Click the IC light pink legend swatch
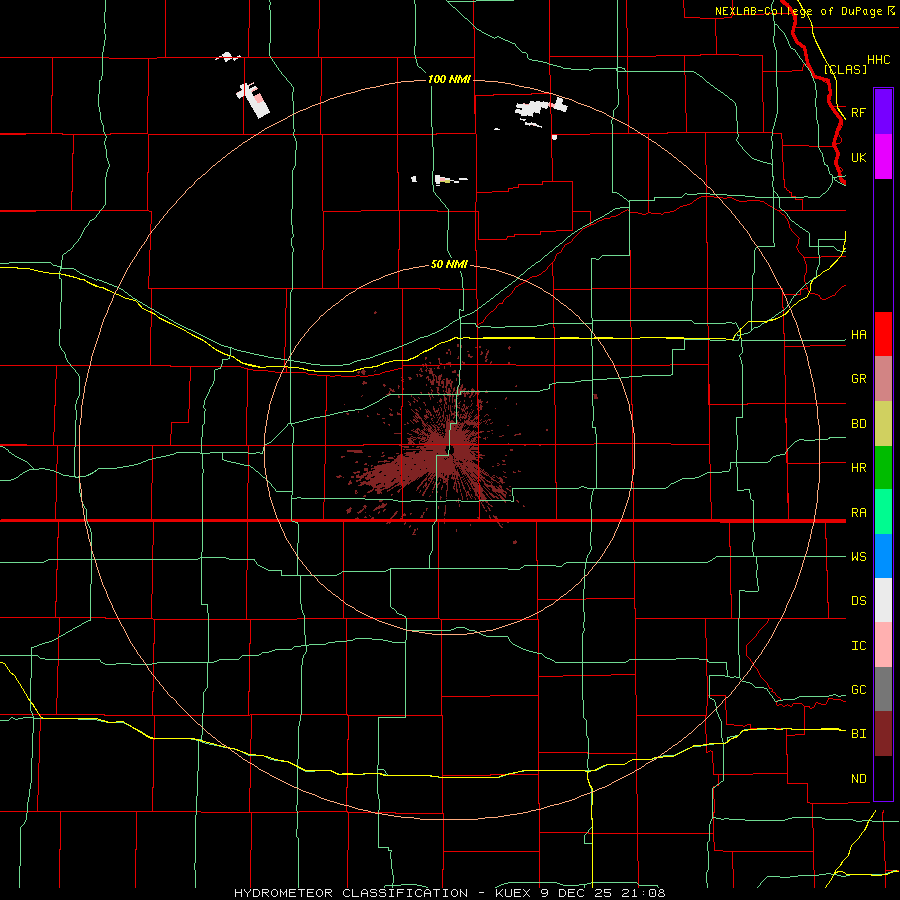The image size is (900, 900). [x=883, y=645]
